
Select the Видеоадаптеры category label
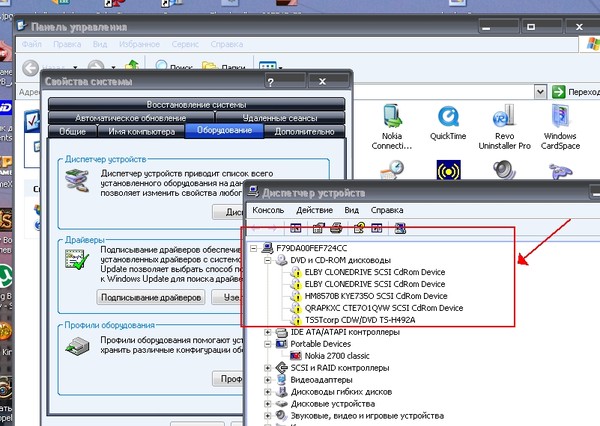point(321,380)
